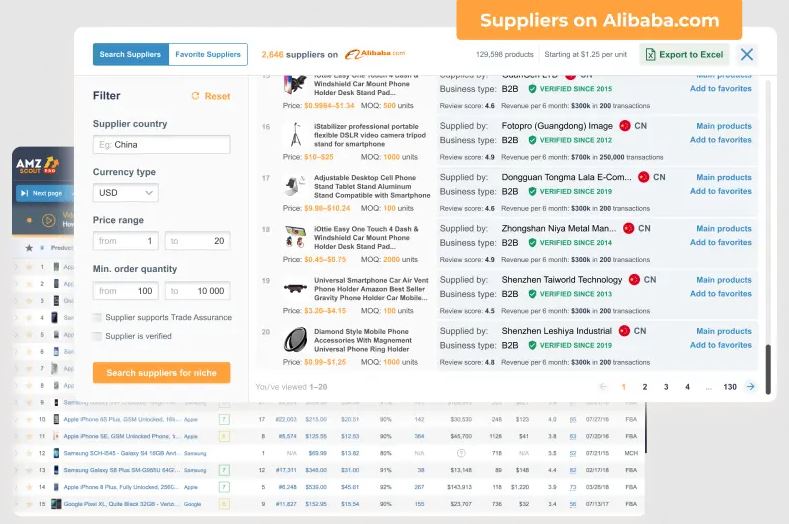Click the Reset refresh icon in Filter
Image resolution: width=789 pixels, height=524 pixels.
point(195,96)
